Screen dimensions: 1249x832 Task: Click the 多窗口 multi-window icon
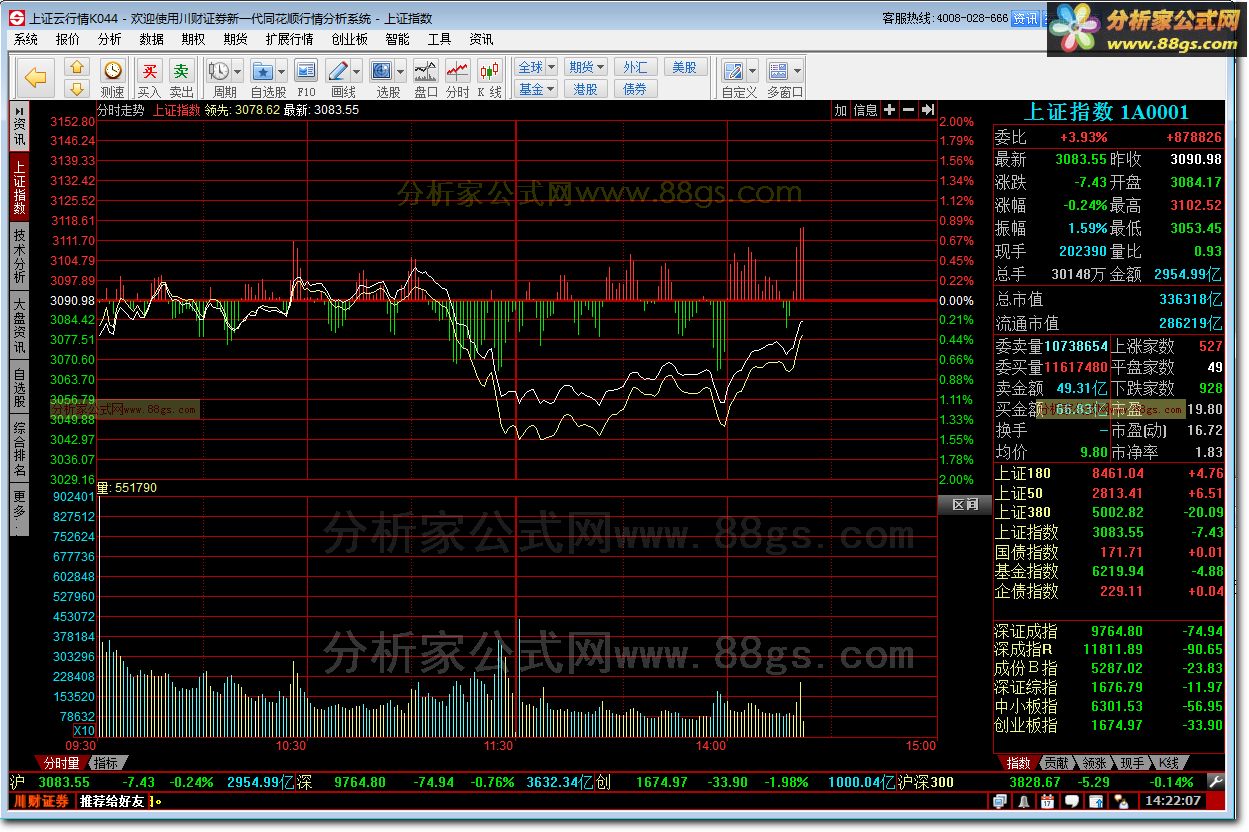(x=778, y=71)
